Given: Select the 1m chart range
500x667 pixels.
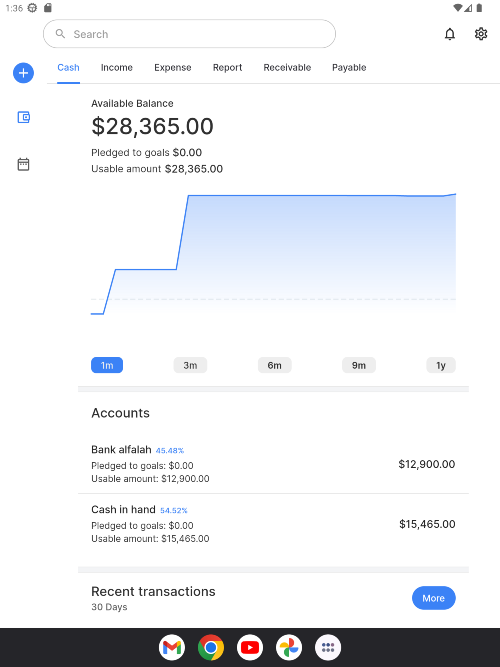Looking at the screenshot, I should pyautogui.click(x=107, y=365).
